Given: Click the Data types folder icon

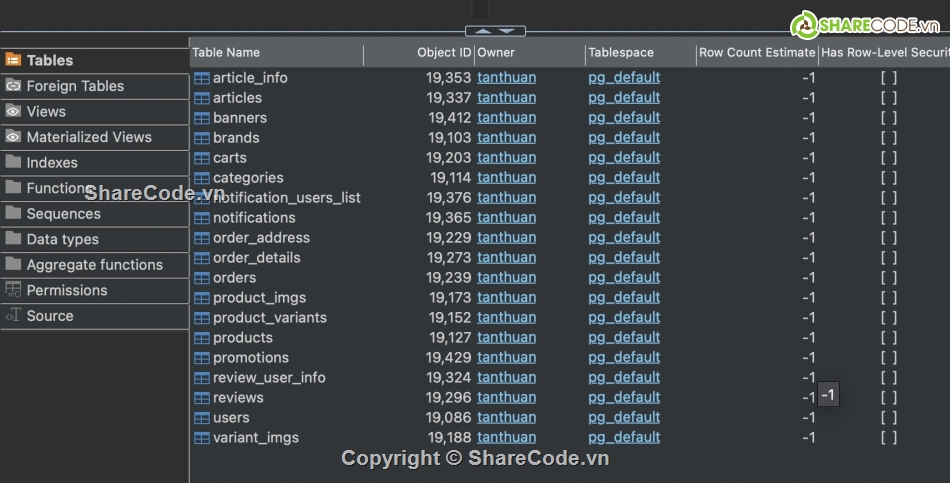Looking at the screenshot, I should pyautogui.click(x=13, y=238).
